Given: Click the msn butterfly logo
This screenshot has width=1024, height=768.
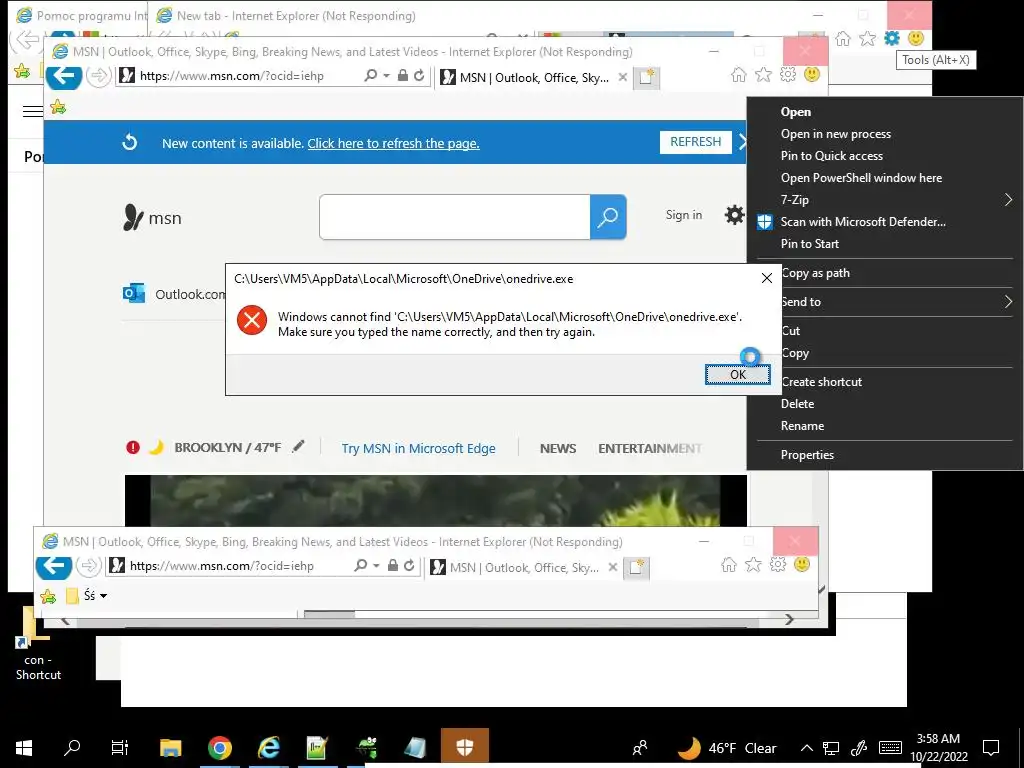Looking at the screenshot, I should (152, 217).
